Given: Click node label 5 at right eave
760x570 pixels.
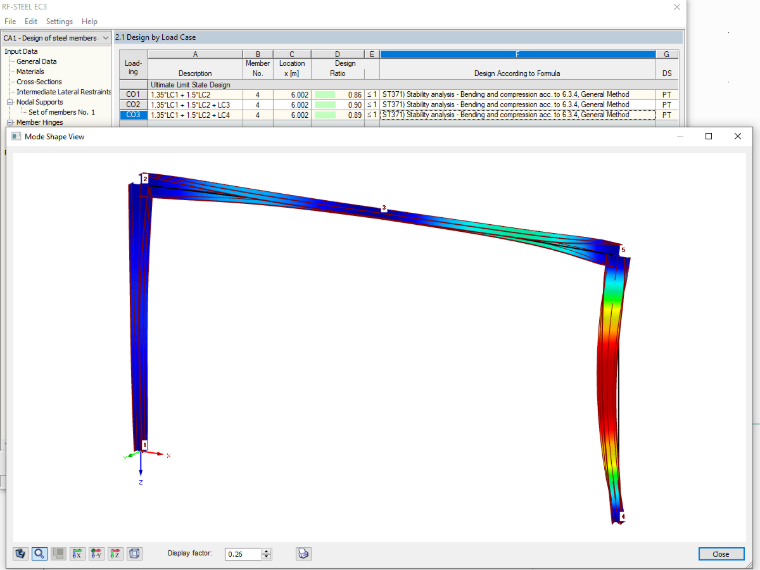Looking at the screenshot, I should 623,250.
